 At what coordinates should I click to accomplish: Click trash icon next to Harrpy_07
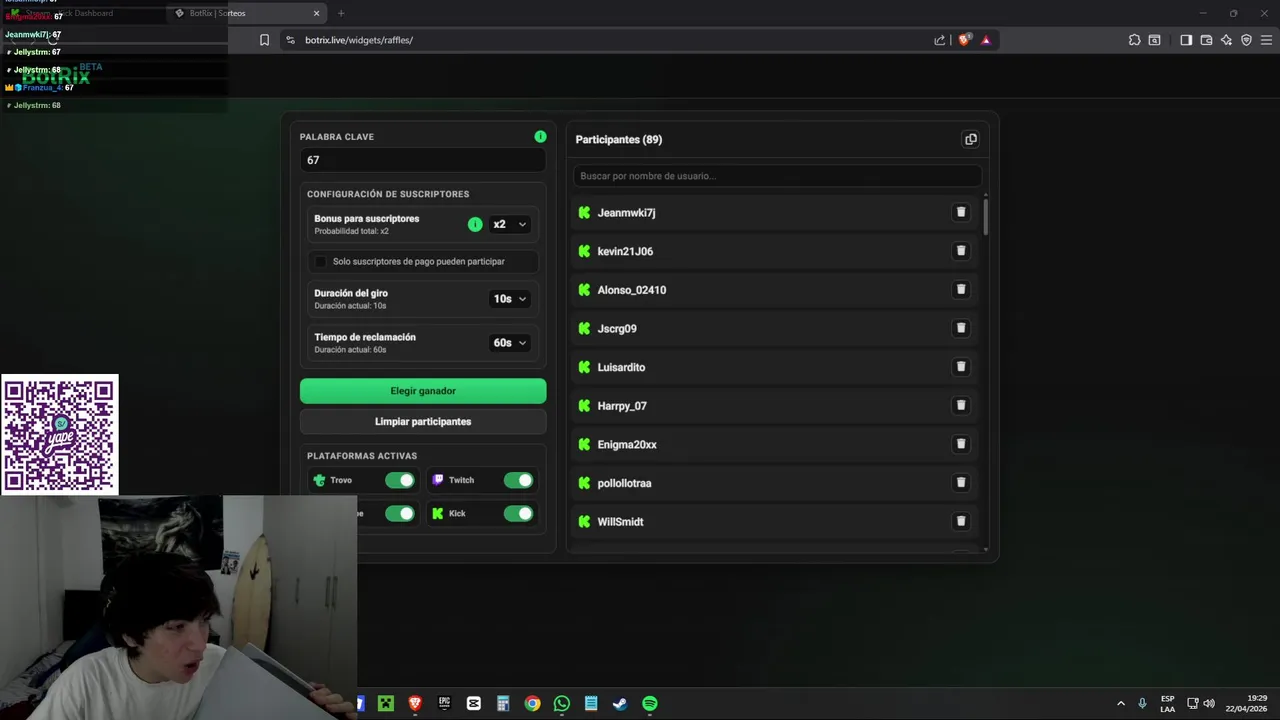961,405
